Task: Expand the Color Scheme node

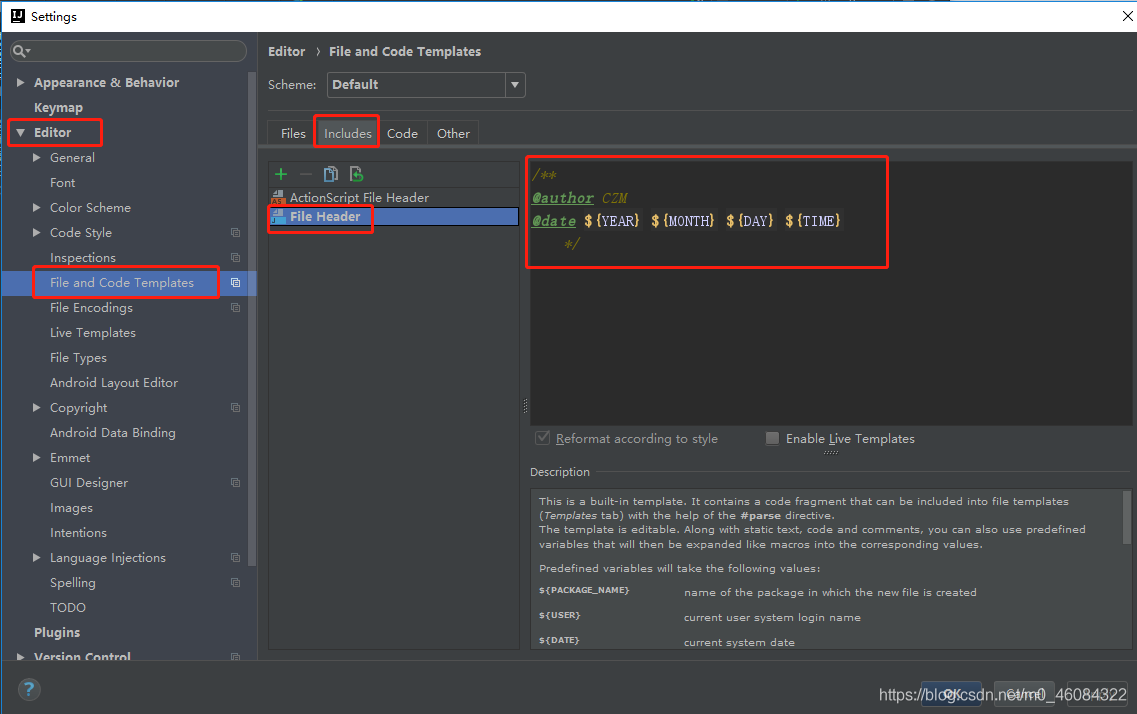Action: click(37, 207)
